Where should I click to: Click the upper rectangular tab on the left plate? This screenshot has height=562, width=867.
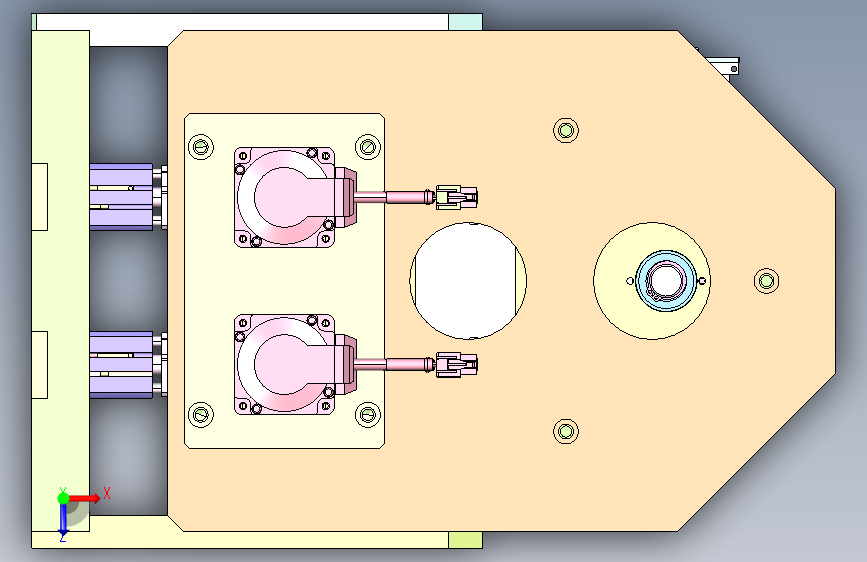40,197
